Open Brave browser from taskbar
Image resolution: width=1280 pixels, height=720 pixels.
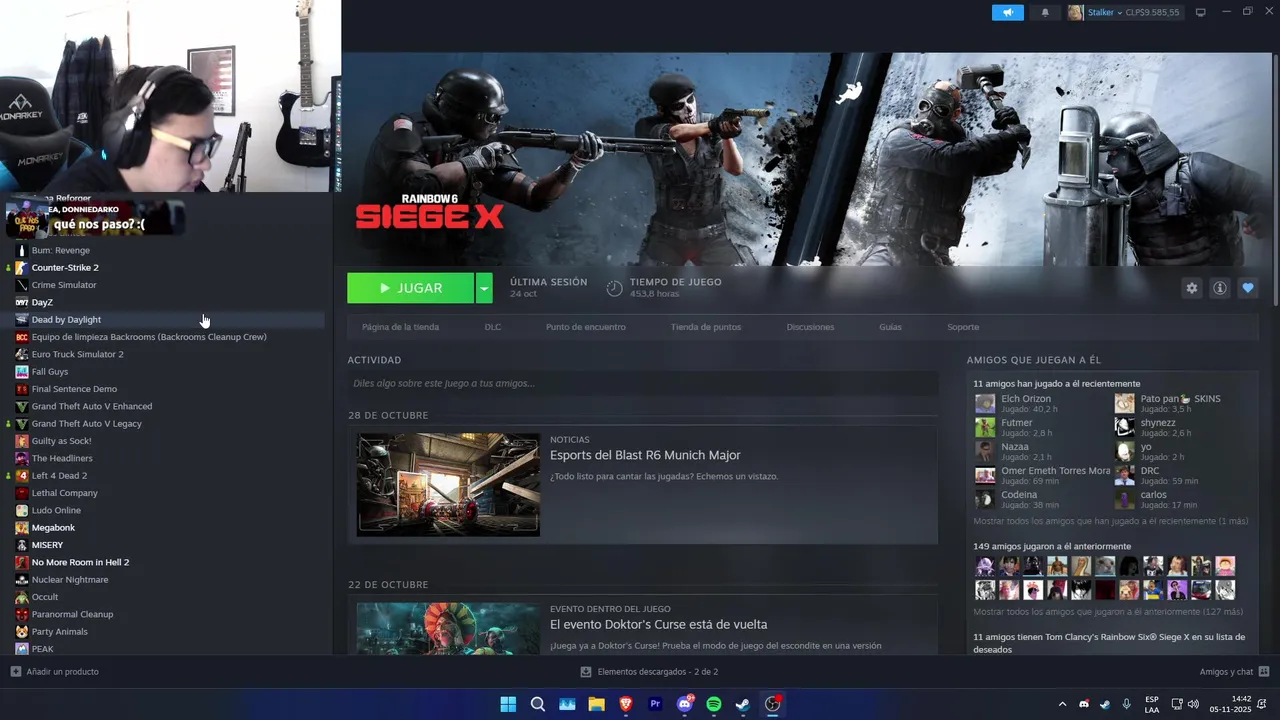[626, 704]
